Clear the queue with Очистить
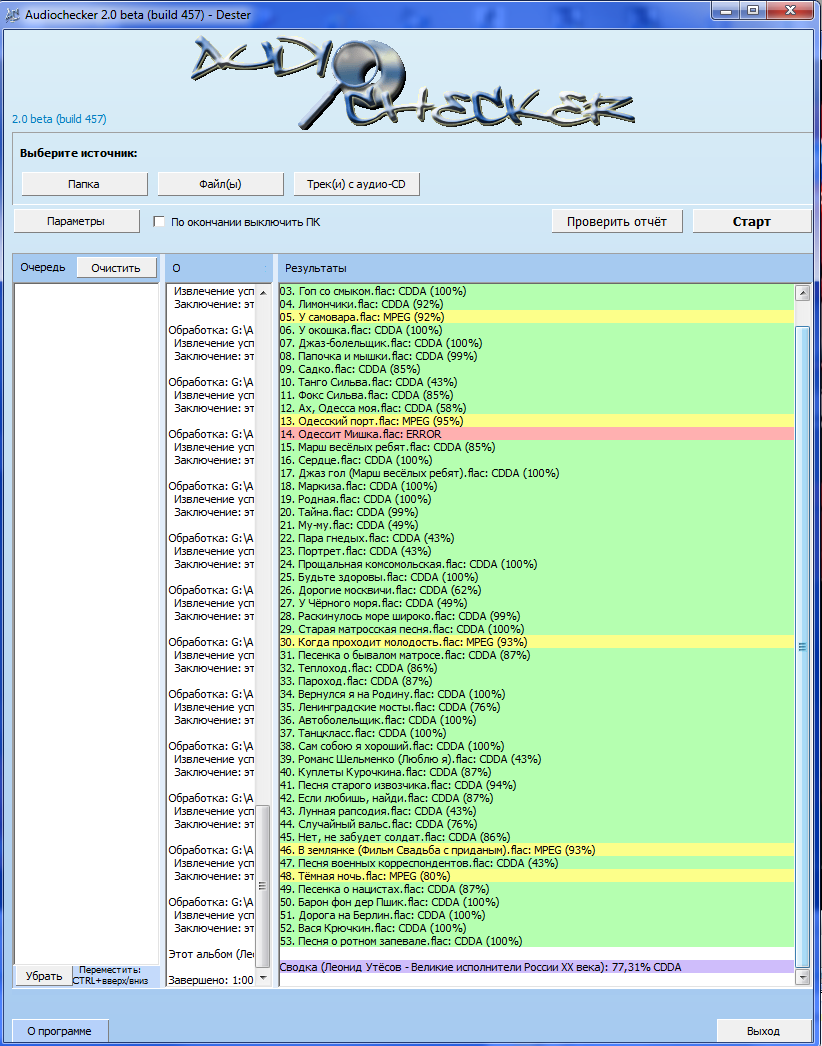822x1046 pixels. [x=117, y=268]
